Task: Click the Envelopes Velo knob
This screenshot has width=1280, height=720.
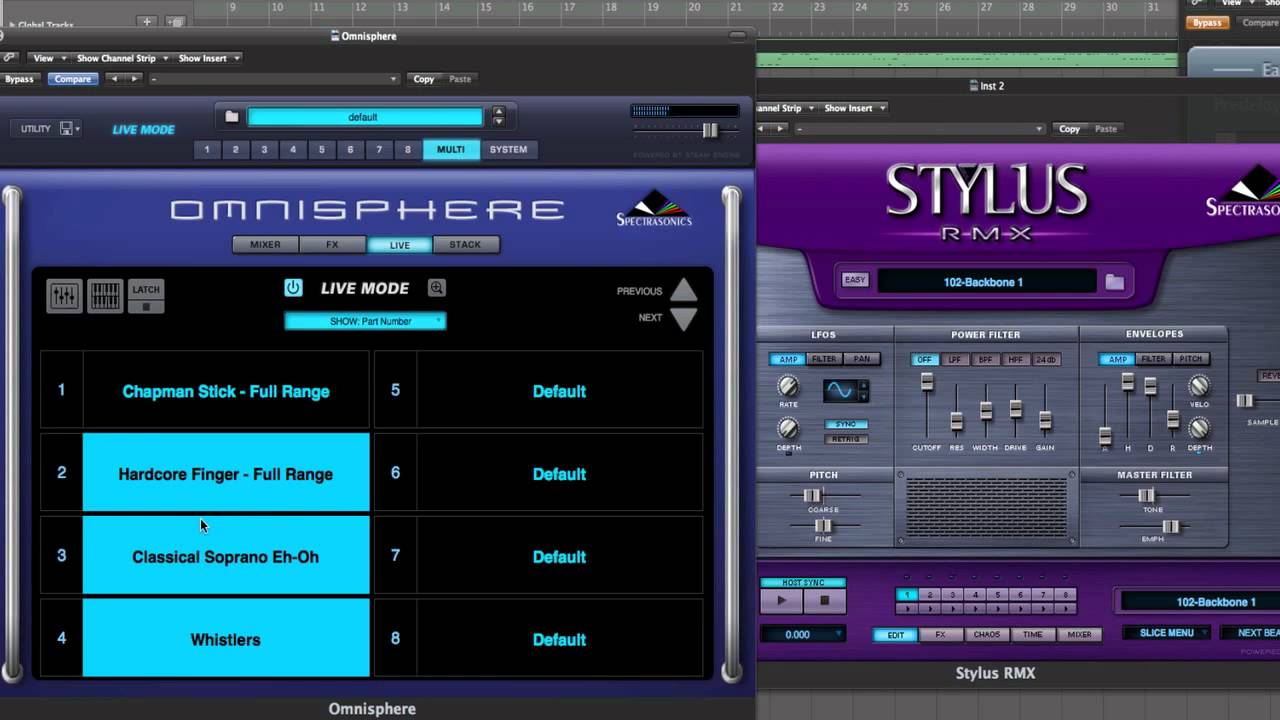Action: tap(1198, 386)
